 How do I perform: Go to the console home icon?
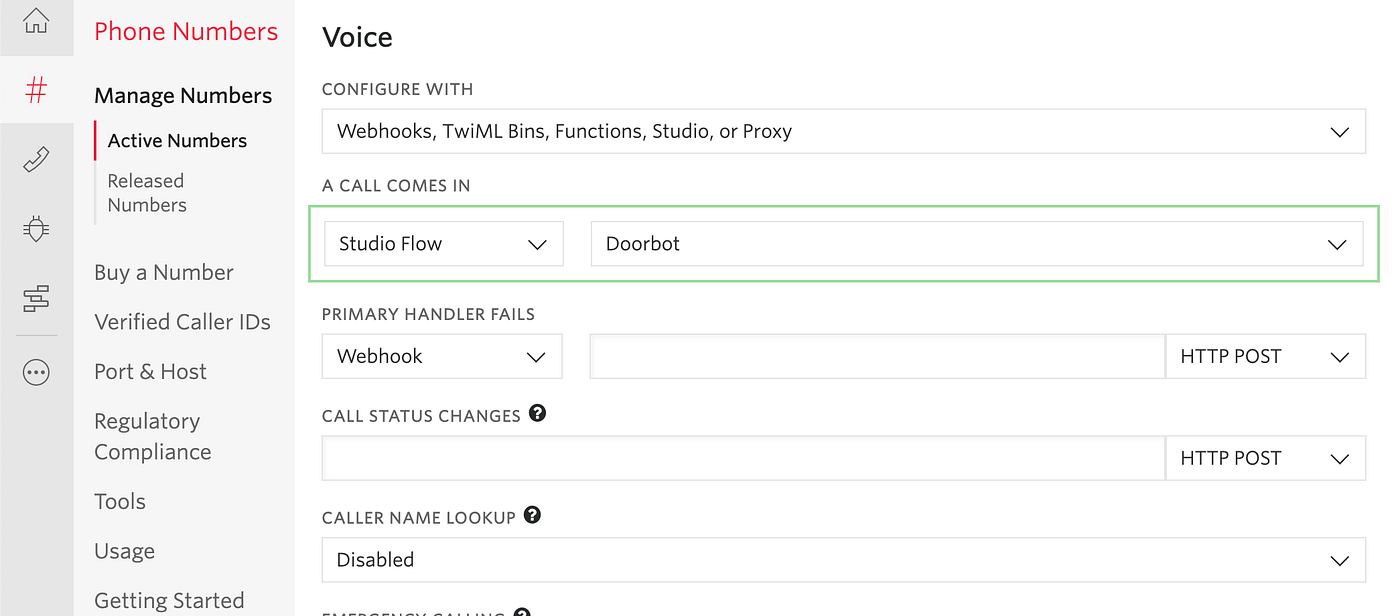[x=36, y=21]
